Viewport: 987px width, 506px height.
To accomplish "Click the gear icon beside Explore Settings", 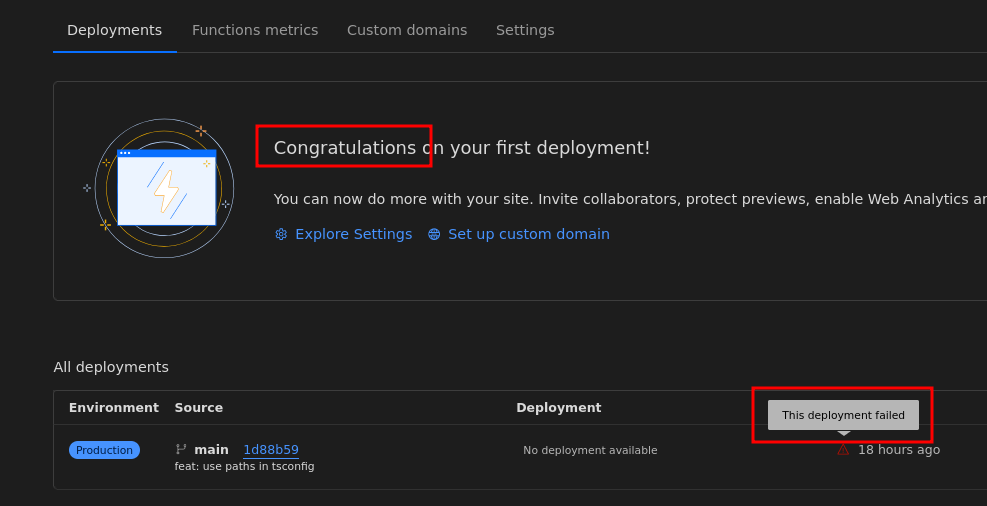I will (x=281, y=234).
